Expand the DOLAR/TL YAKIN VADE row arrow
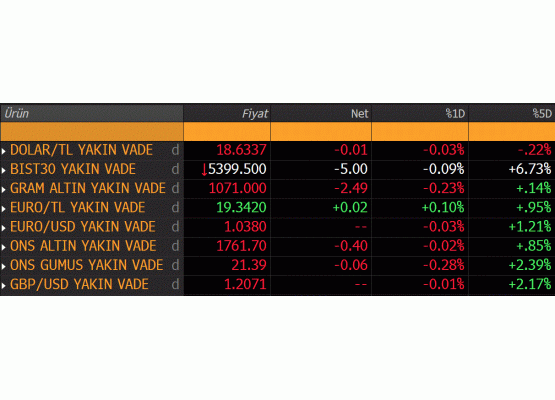The image size is (555, 400). point(4,151)
